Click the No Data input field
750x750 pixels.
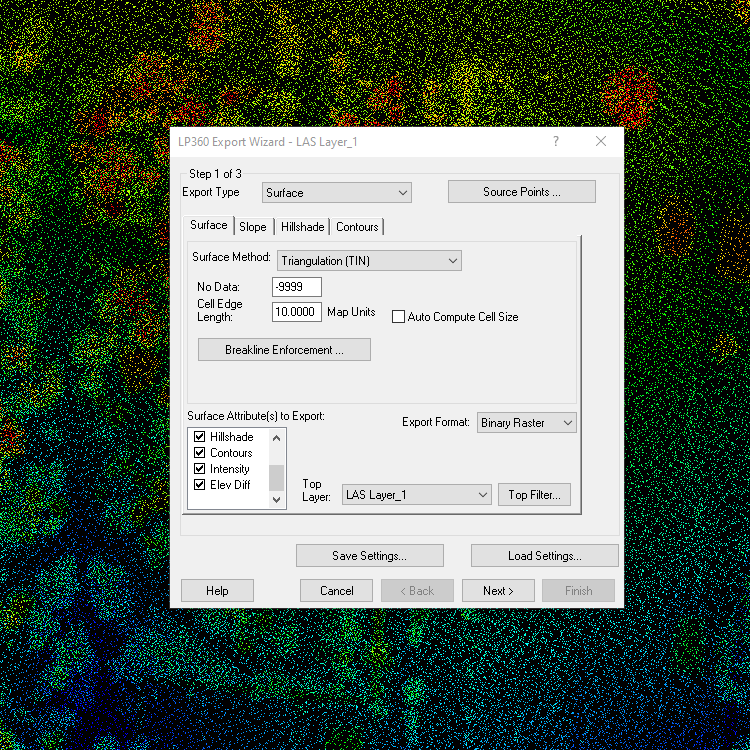click(297, 287)
